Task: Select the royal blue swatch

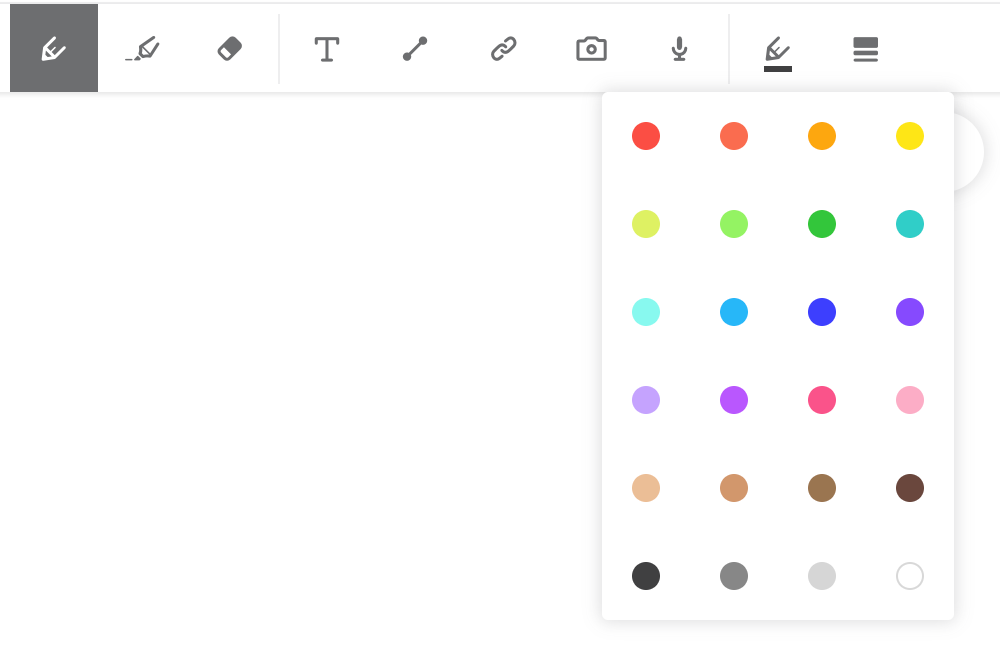Action: pyautogui.click(x=822, y=312)
